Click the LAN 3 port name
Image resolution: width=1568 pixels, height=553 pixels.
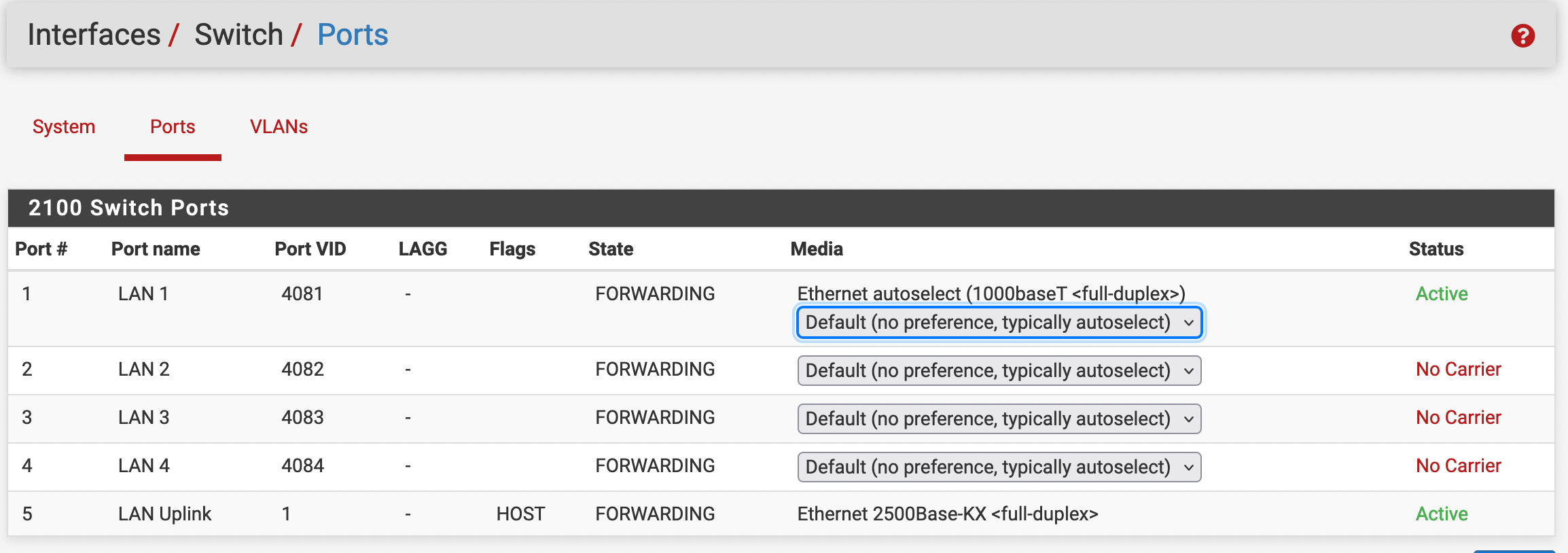point(143,418)
